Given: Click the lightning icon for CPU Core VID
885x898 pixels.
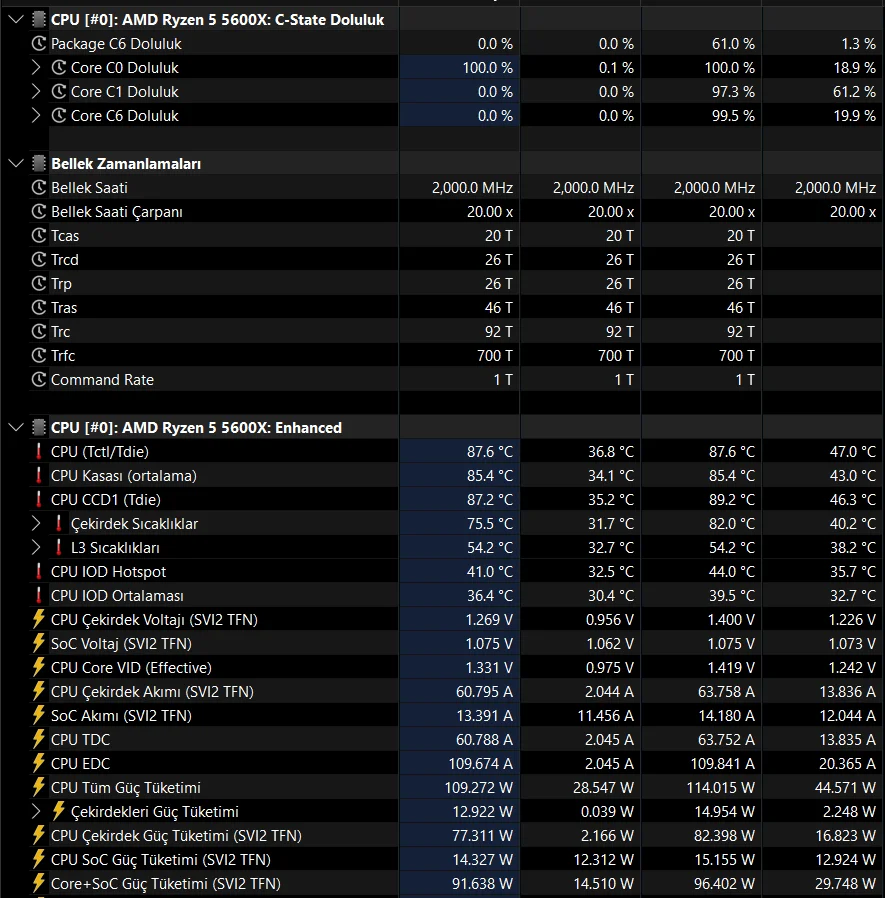Looking at the screenshot, I should pos(38,667).
